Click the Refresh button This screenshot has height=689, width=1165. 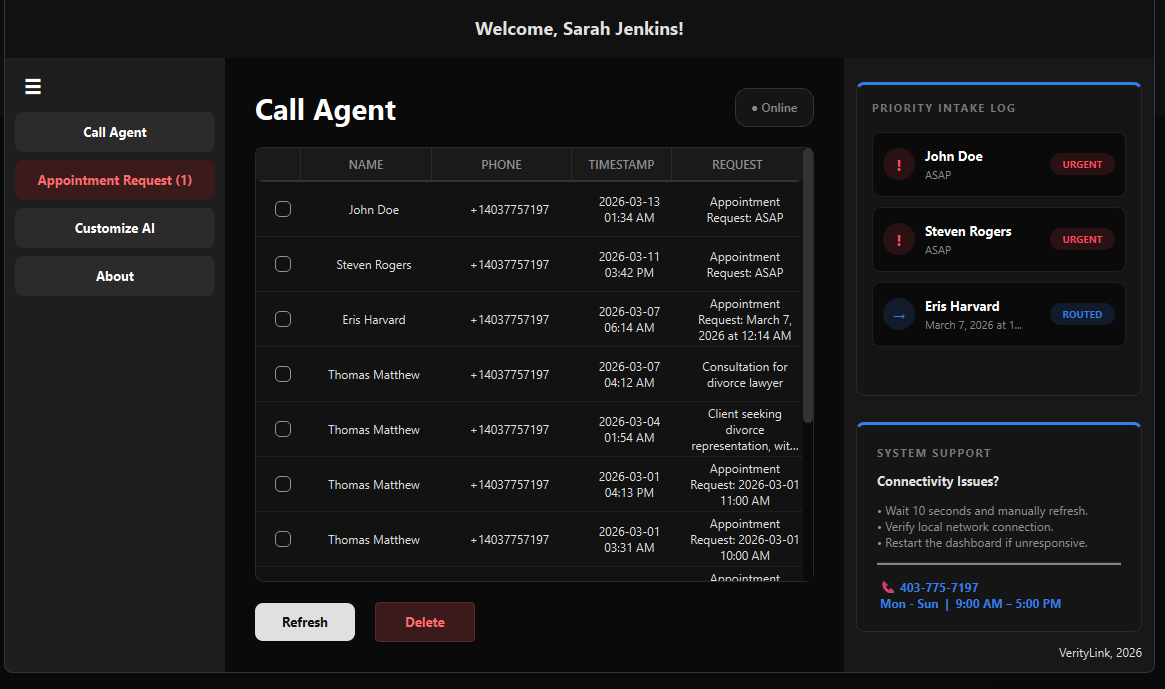point(304,621)
